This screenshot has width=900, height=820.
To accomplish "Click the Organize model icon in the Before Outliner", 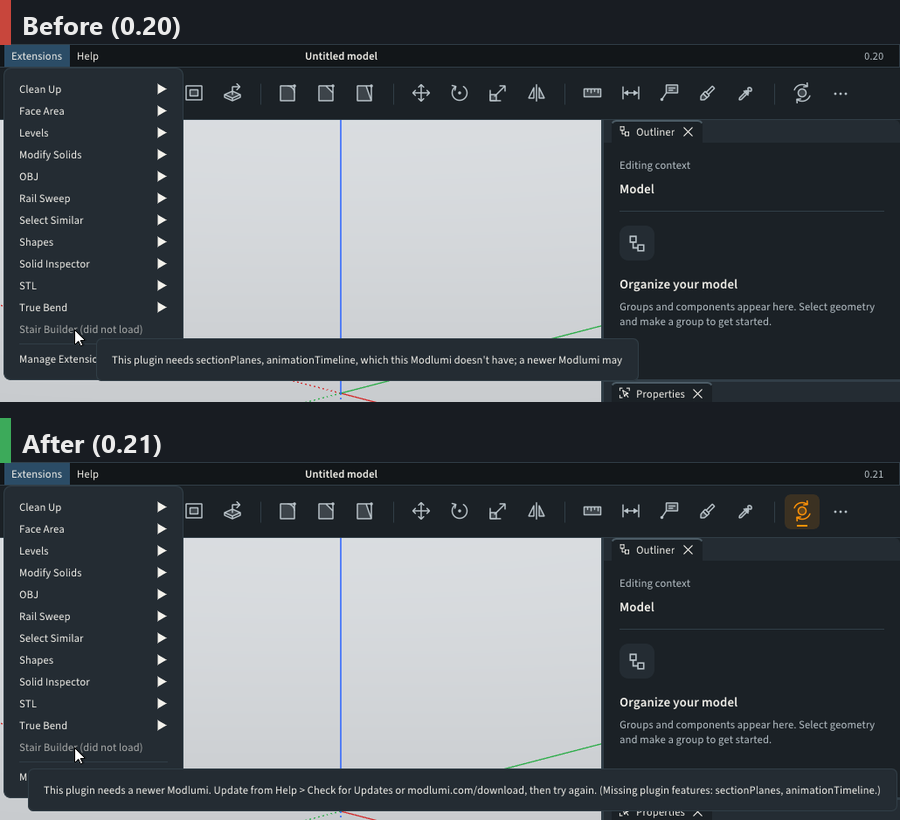I will pos(637,243).
